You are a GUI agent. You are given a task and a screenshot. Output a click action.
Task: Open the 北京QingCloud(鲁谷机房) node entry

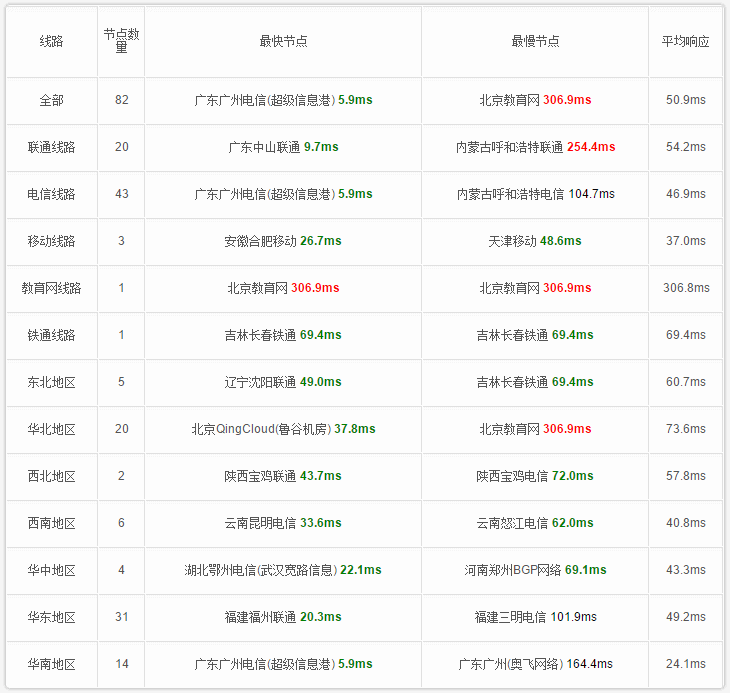[x=283, y=429]
